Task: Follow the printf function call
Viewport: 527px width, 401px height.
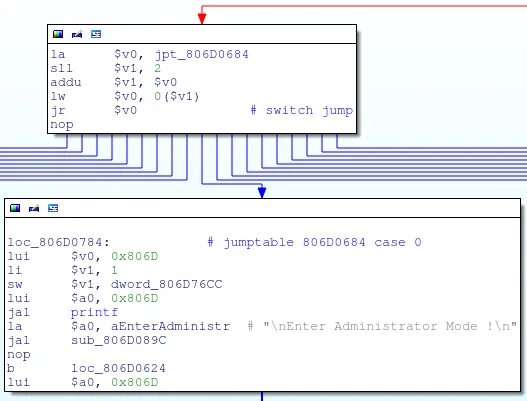Action: pyautogui.click(x=94, y=313)
